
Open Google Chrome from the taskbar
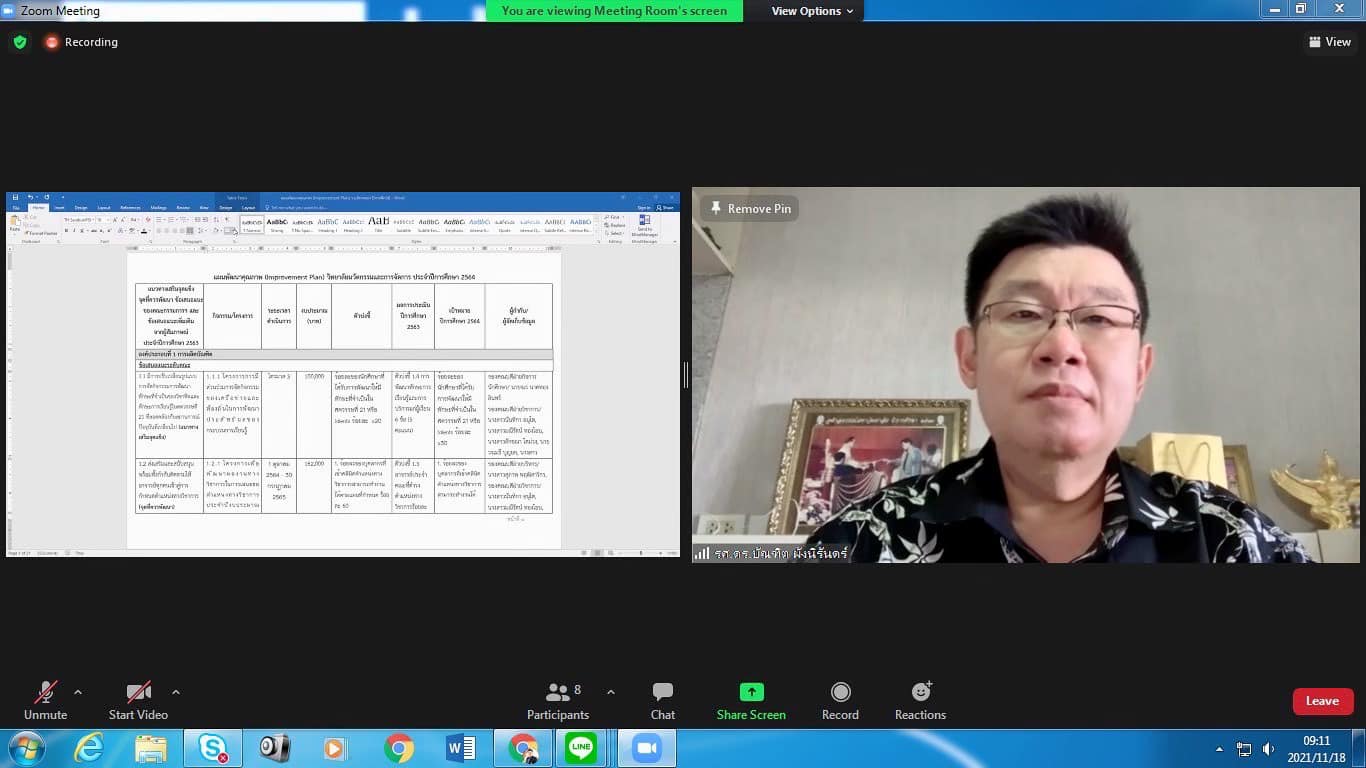(x=399, y=748)
